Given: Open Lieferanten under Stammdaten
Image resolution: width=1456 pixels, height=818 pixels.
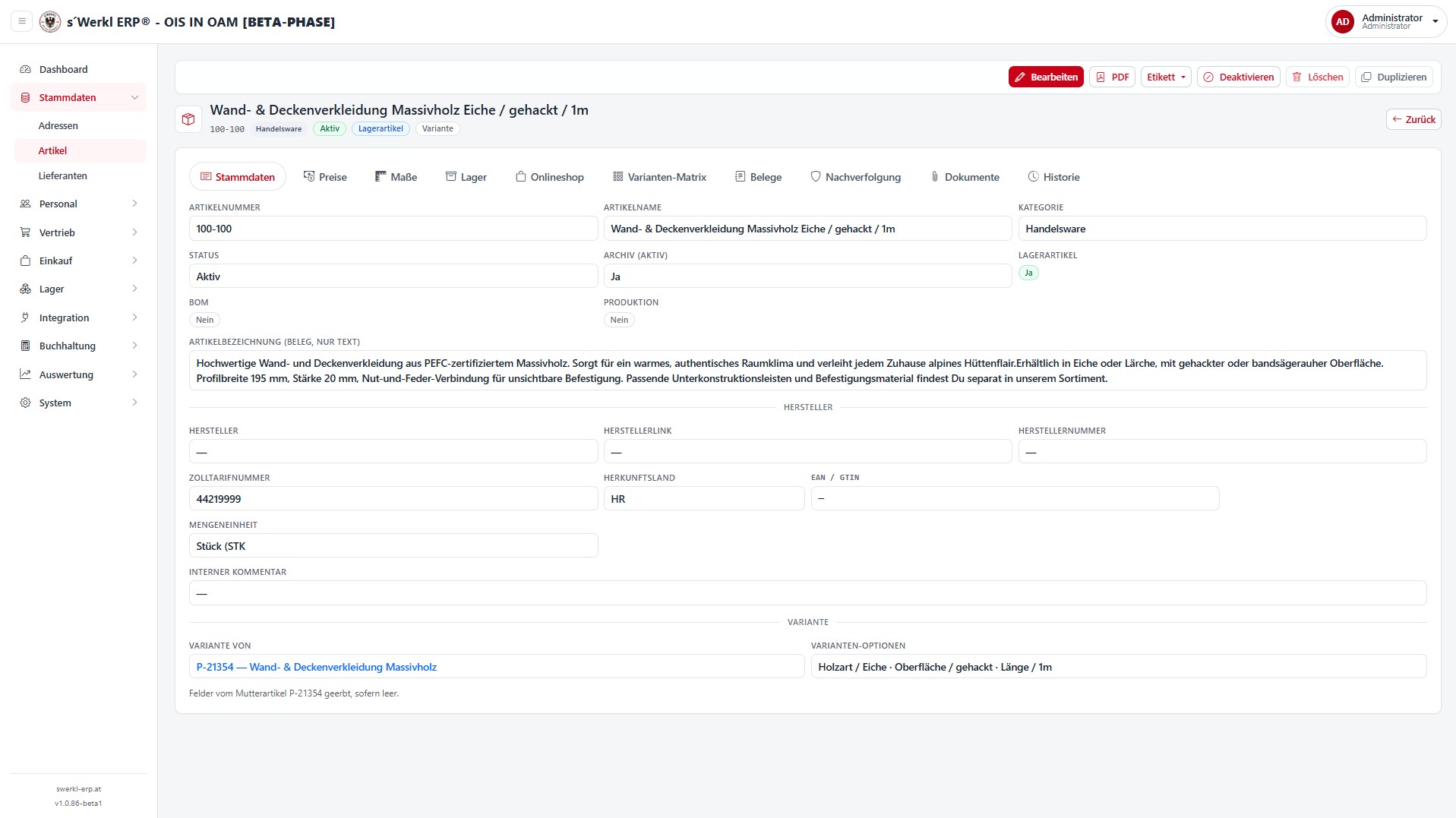Looking at the screenshot, I should [81, 175].
